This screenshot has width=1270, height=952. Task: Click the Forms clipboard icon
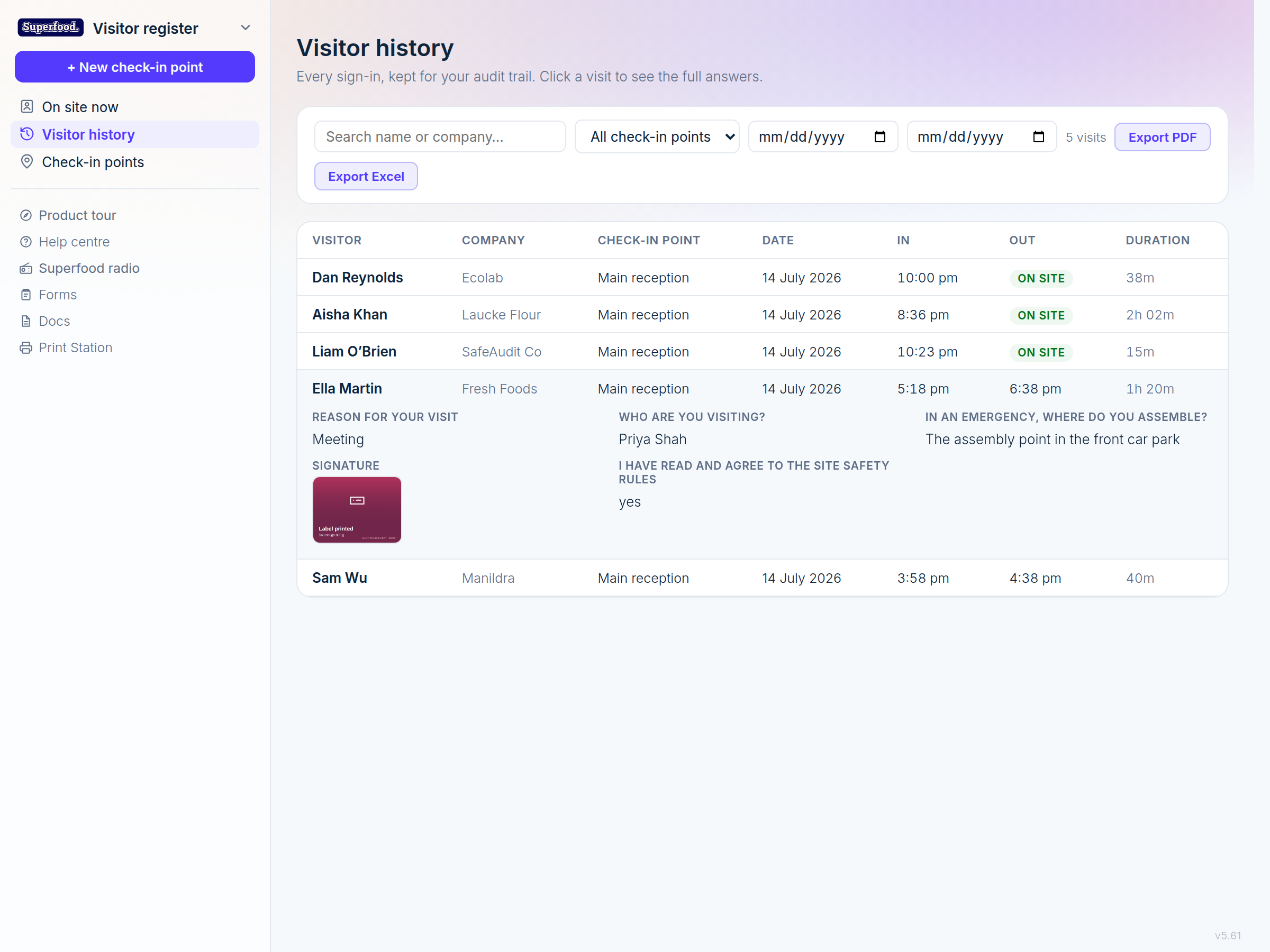(26, 295)
